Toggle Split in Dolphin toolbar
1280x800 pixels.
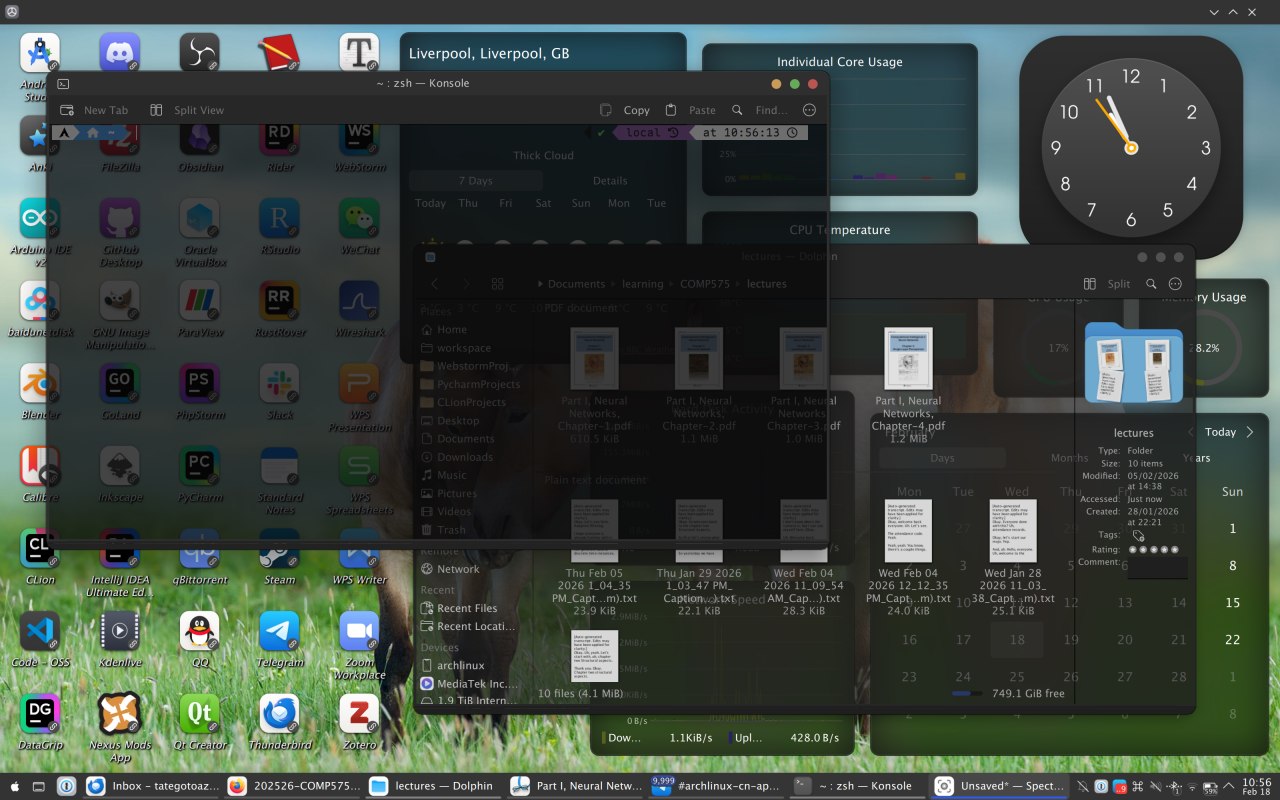(x=1108, y=284)
